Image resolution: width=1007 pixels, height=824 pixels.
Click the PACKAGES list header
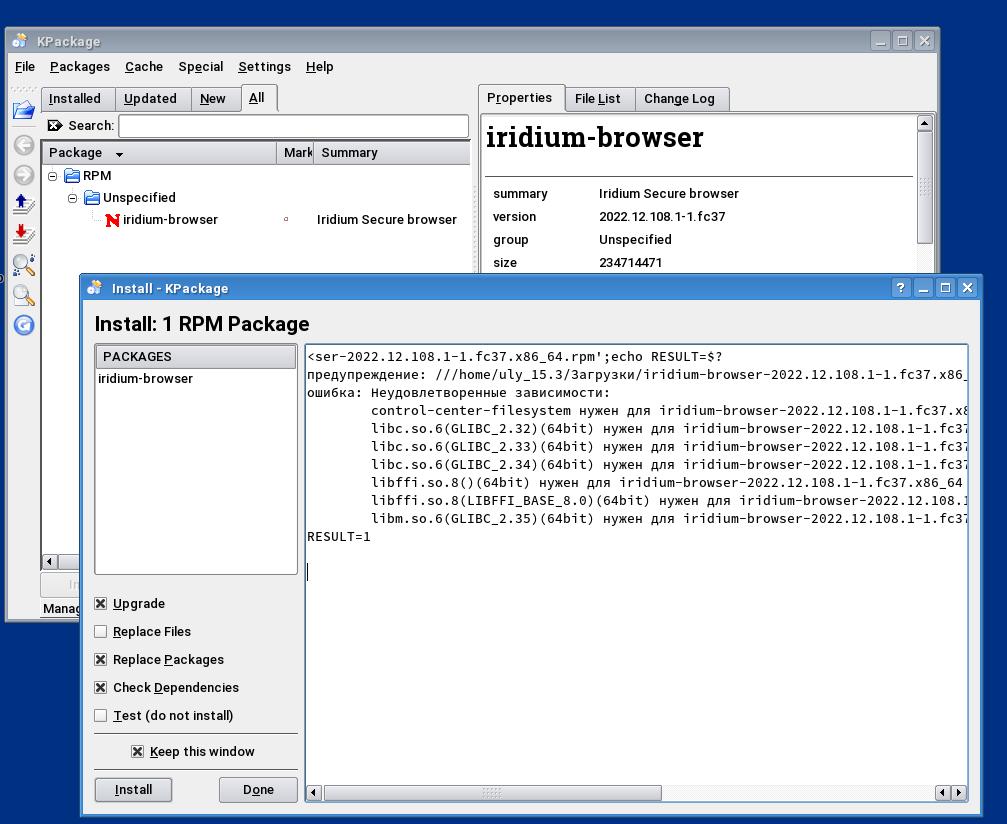point(196,356)
